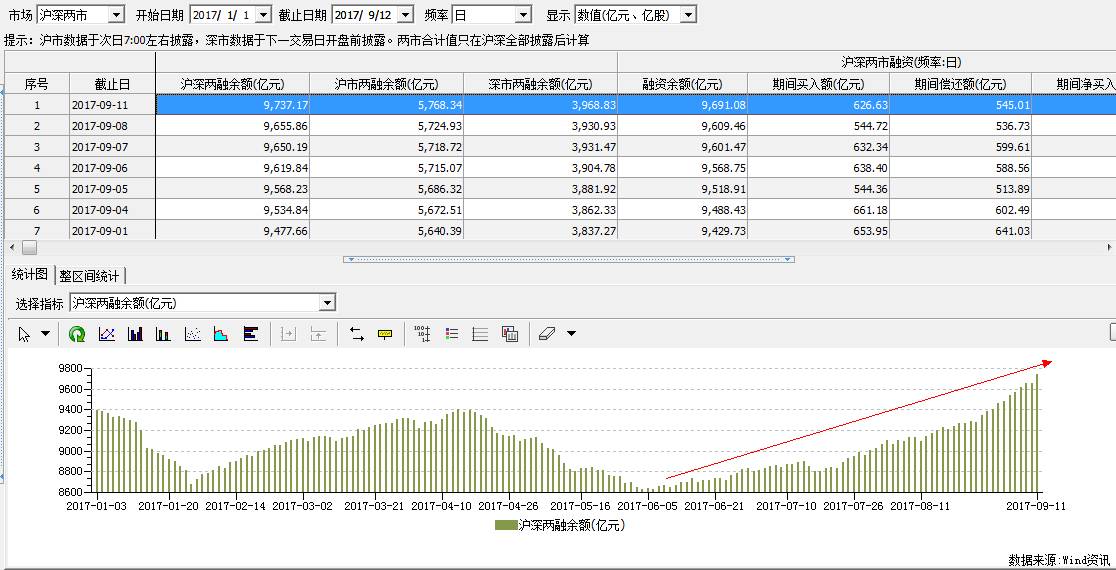Screen dimensions: 1116x570
Task: Open the 开始日期 start date dropdown
Action: click(263, 14)
